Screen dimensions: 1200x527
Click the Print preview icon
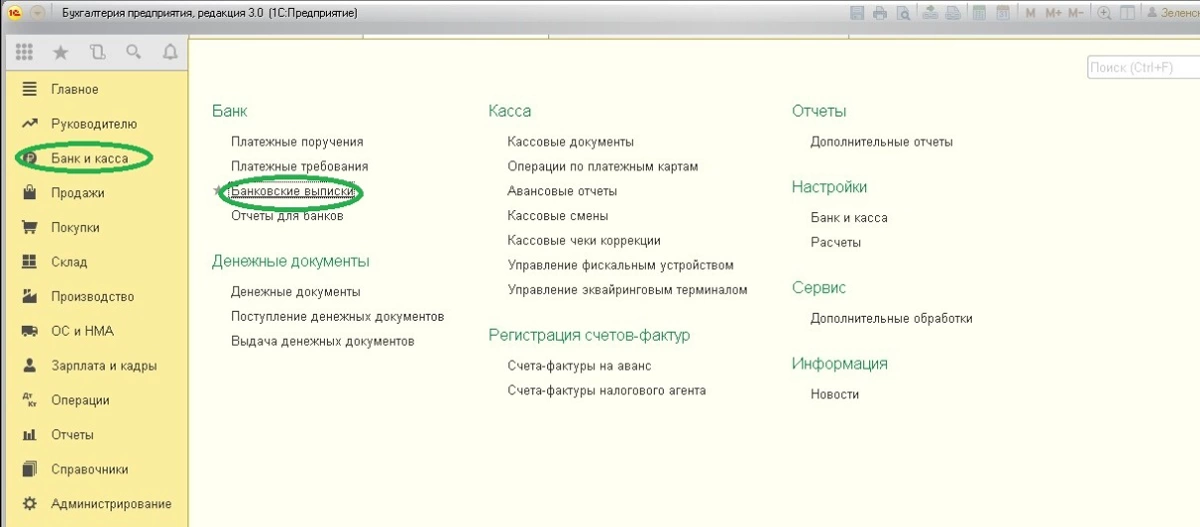point(904,13)
